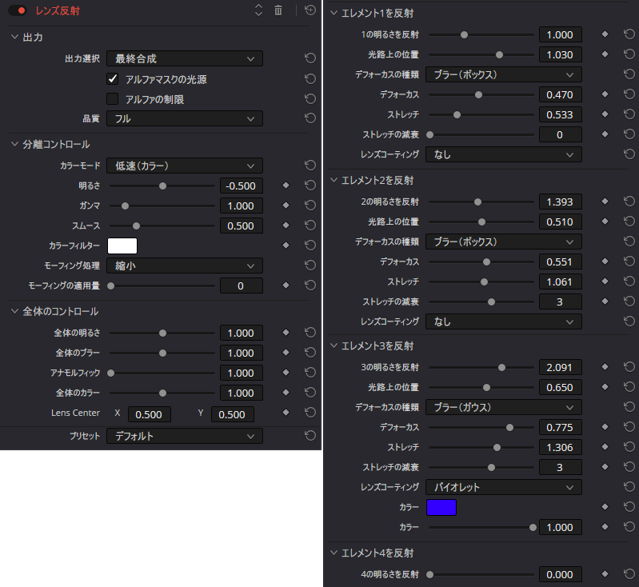Add keyframe for 明るさ parameter
The width and height of the screenshot is (639, 587).
pyautogui.click(x=286, y=185)
